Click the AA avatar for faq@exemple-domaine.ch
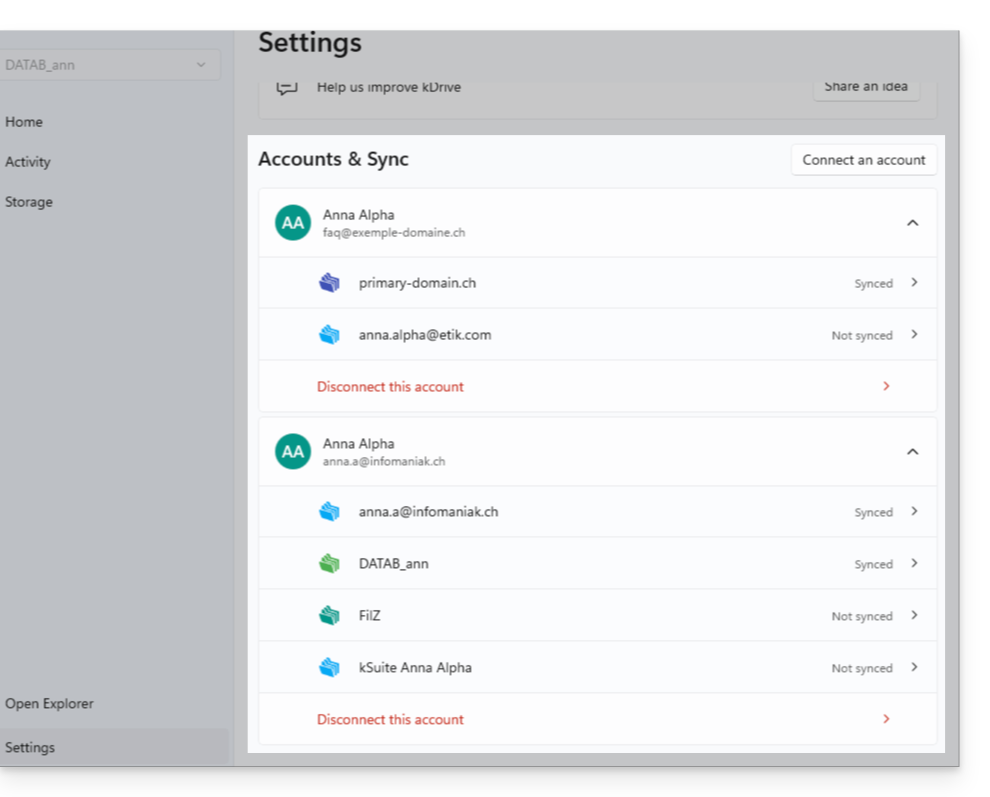 coord(293,222)
